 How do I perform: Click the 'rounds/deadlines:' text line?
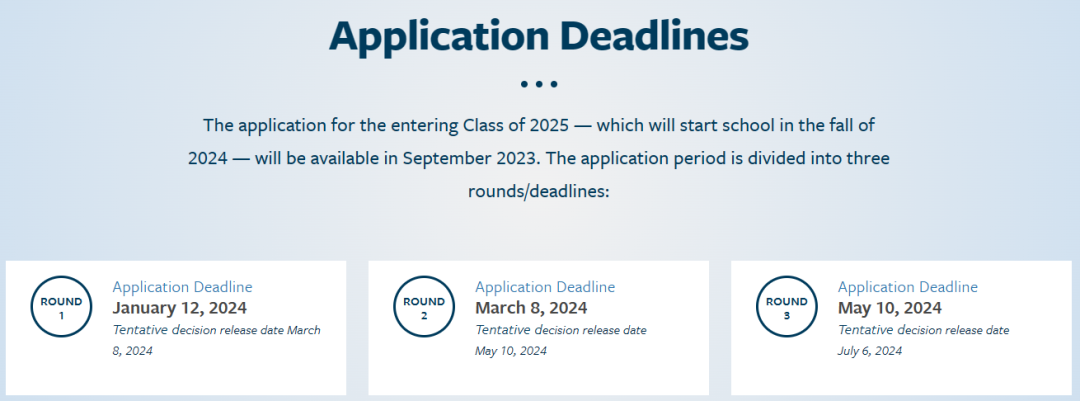(x=539, y=191)
